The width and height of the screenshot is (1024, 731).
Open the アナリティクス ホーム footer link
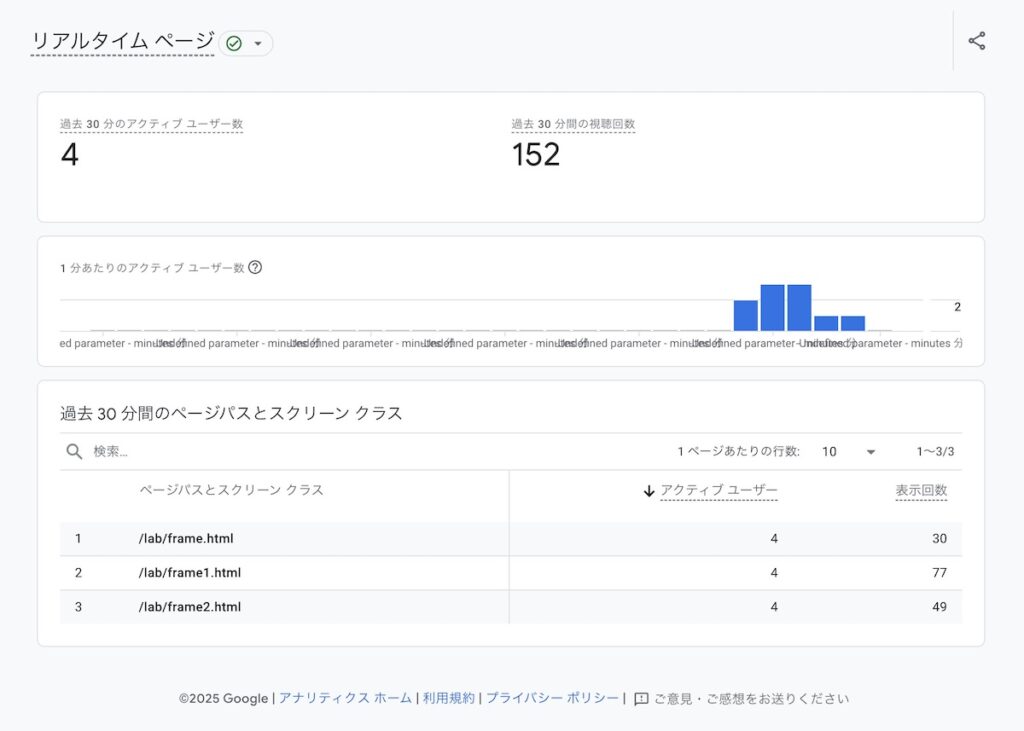tap(345, 699)
